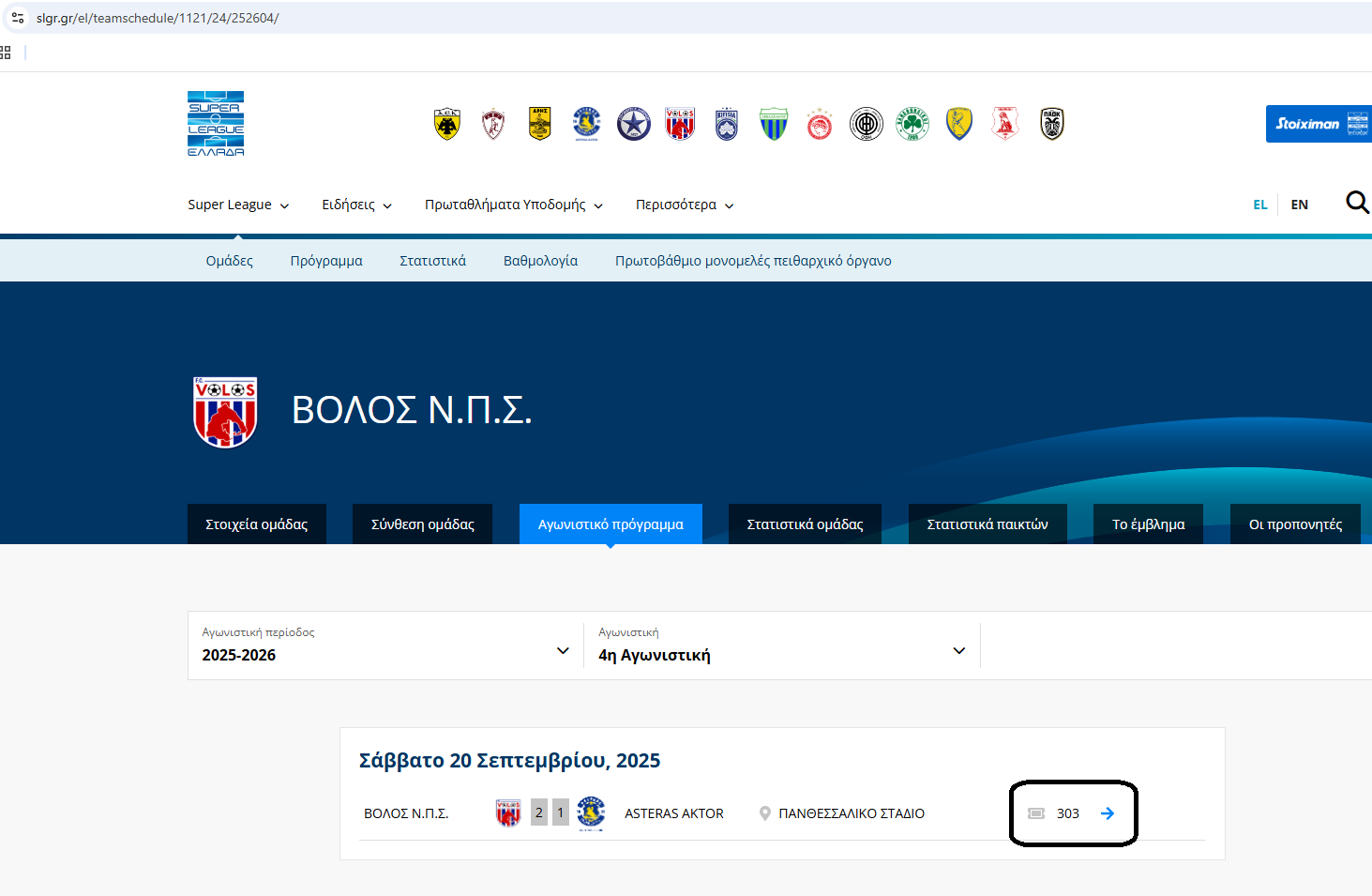
Task: Click the Stoiximan sponsor banner
Action: pyautogui.click(x=1318, y=124)
